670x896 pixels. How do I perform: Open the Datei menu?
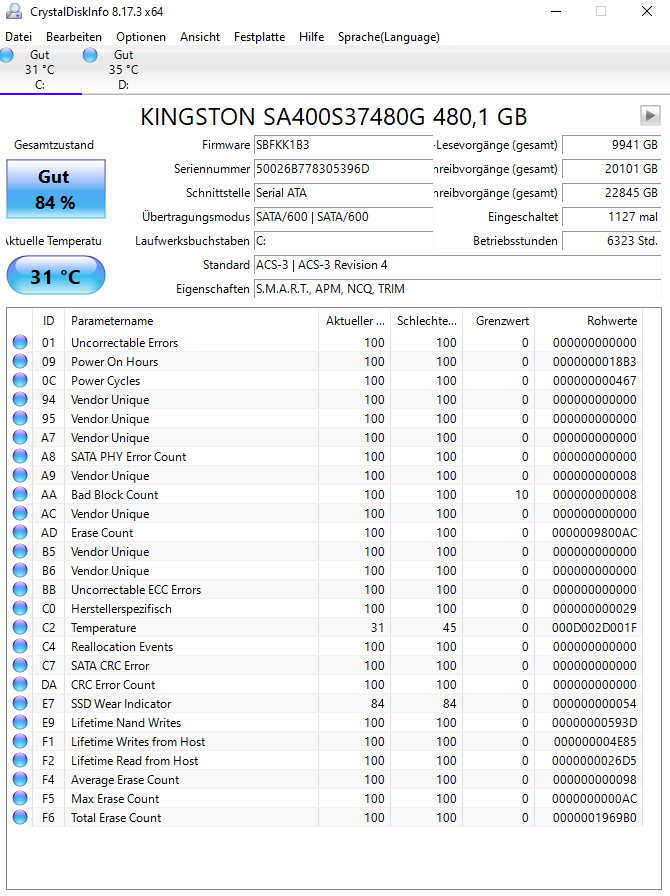(x=18, y=37)
